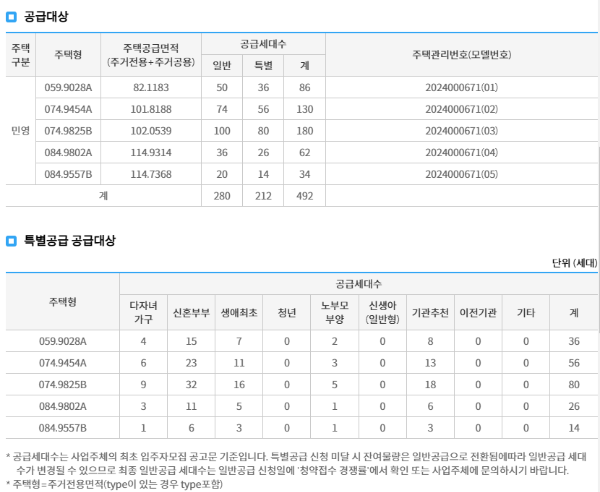Select area value 114.9314
This screenshot has height=492, width=600.
(151, 153)
